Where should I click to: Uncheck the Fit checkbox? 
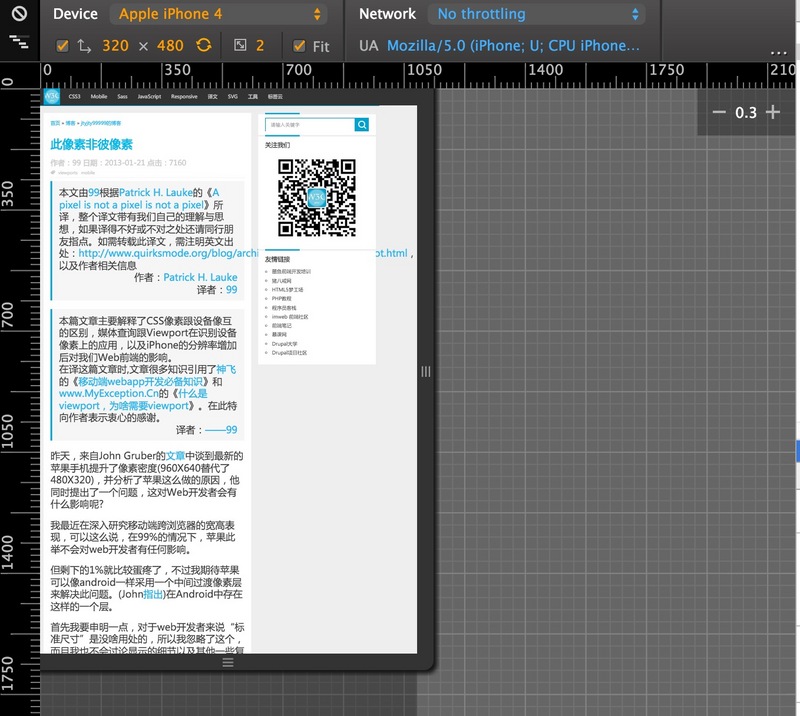(299, 46)
